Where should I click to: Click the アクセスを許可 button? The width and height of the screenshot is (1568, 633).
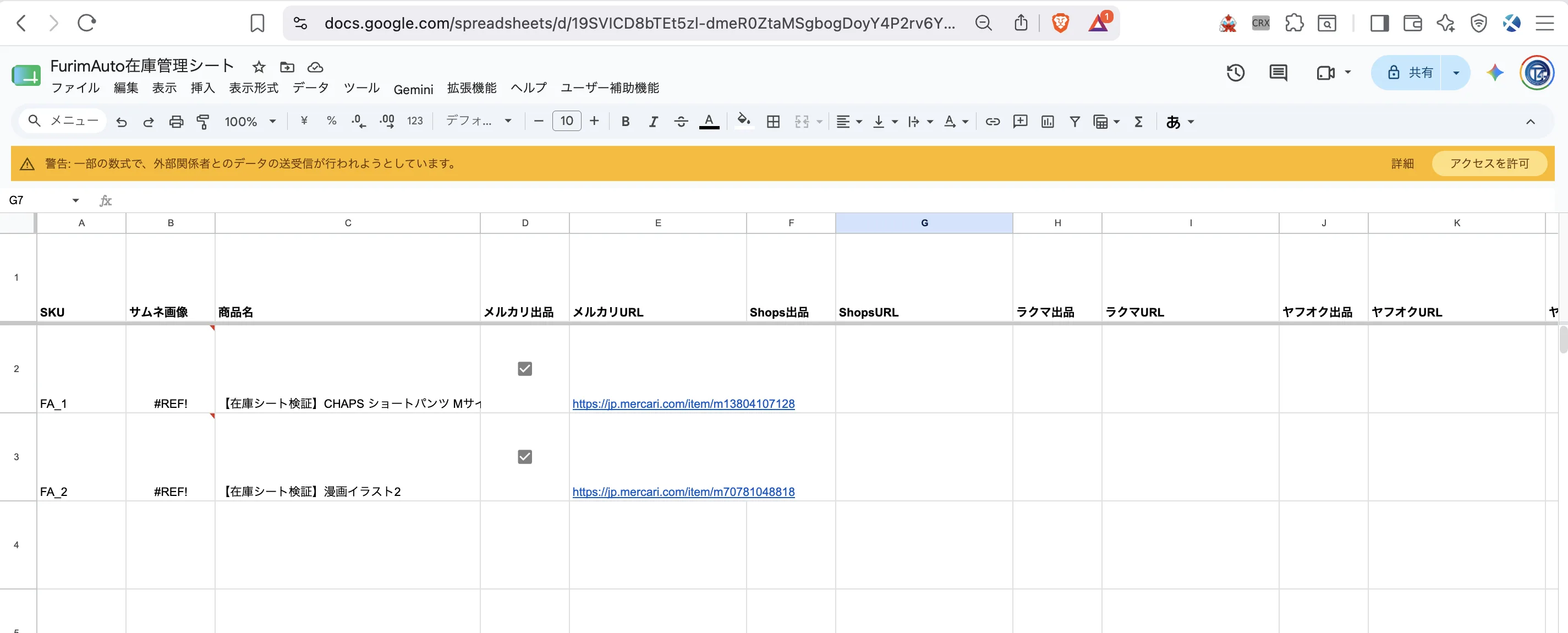click(x=1489, y=163)
